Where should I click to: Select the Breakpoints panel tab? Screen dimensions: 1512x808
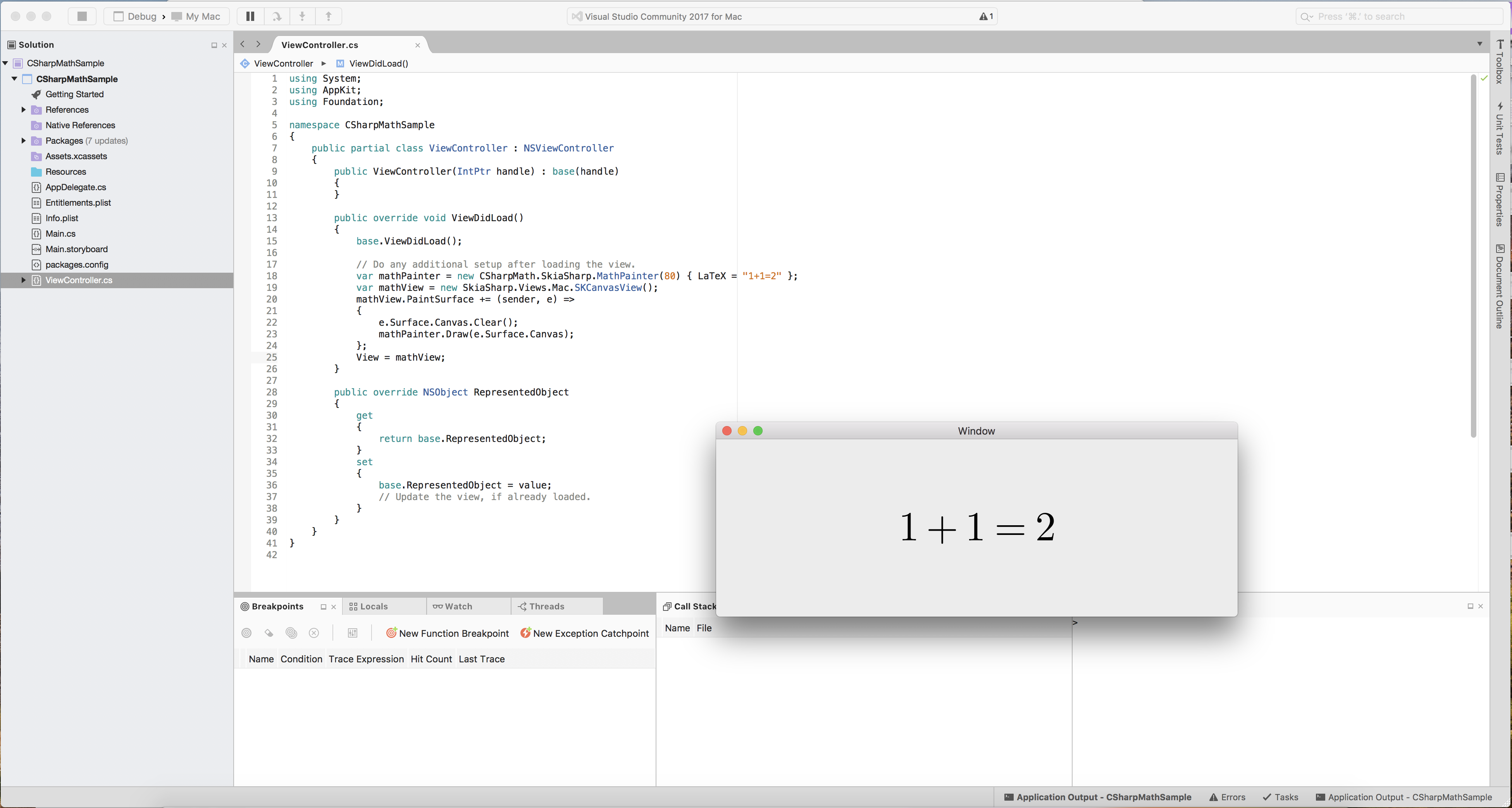275,606
